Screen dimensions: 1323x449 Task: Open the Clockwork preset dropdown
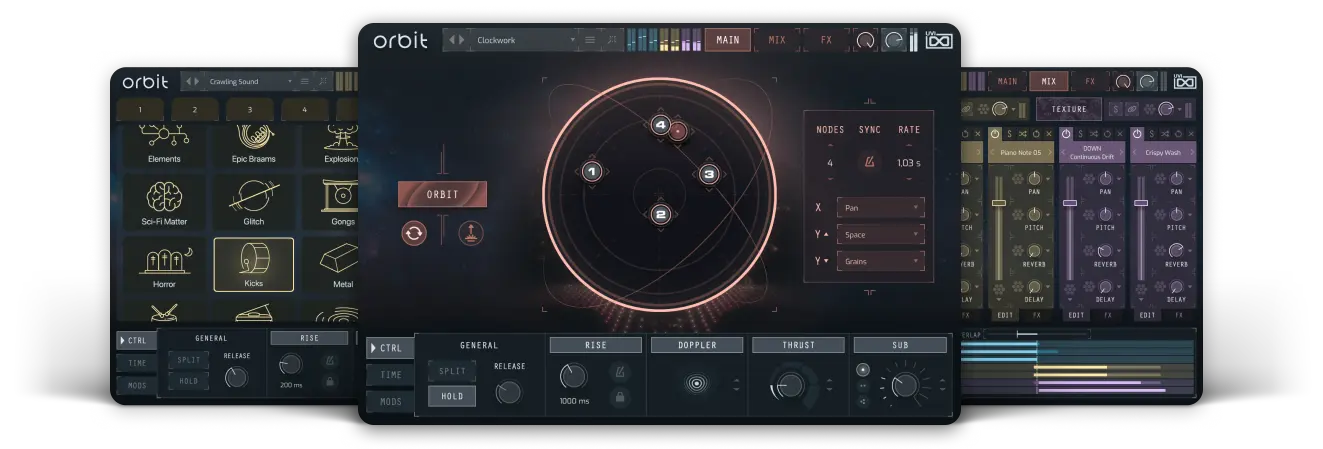[527, 40]
